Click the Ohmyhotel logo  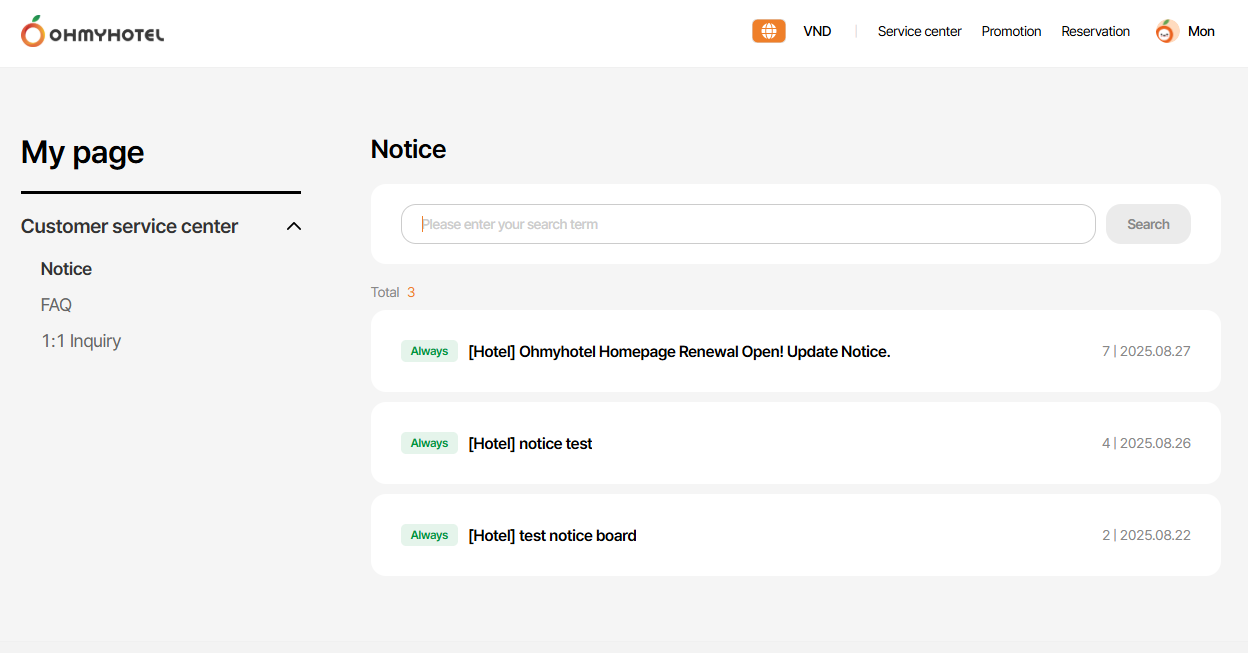[92, 32]
